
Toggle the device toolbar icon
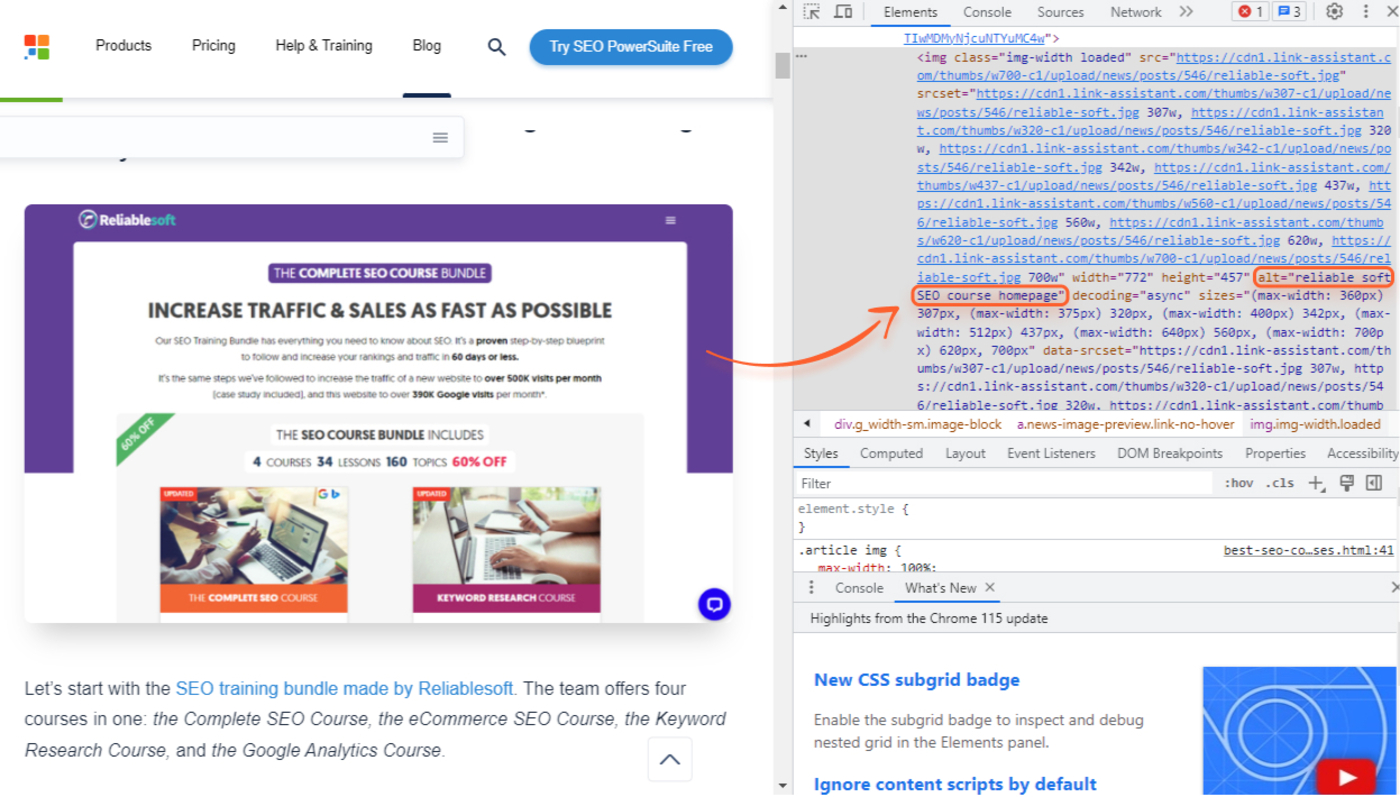pos(843,12)
